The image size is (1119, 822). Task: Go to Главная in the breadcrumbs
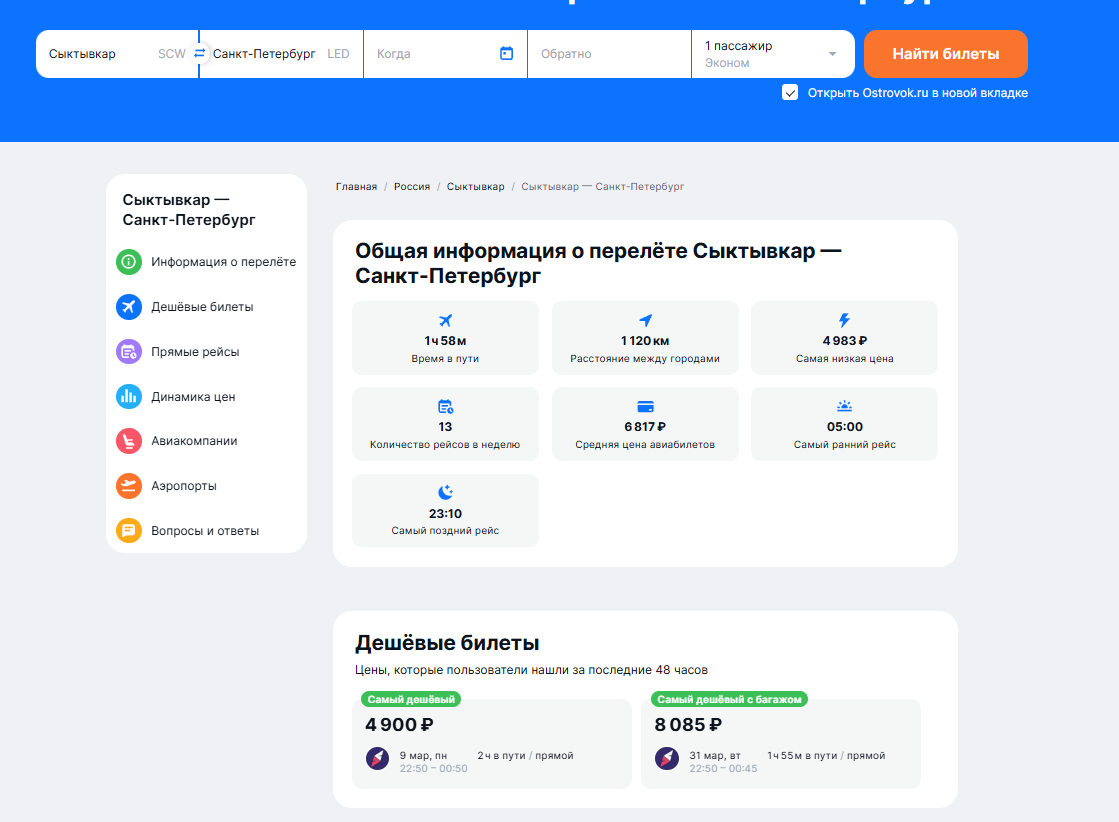pos(356,187)
